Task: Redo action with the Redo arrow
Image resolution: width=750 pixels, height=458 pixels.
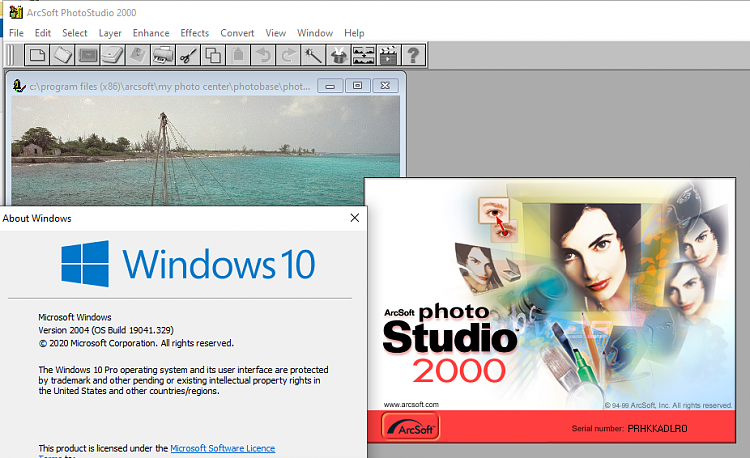Action: [288, 55]
